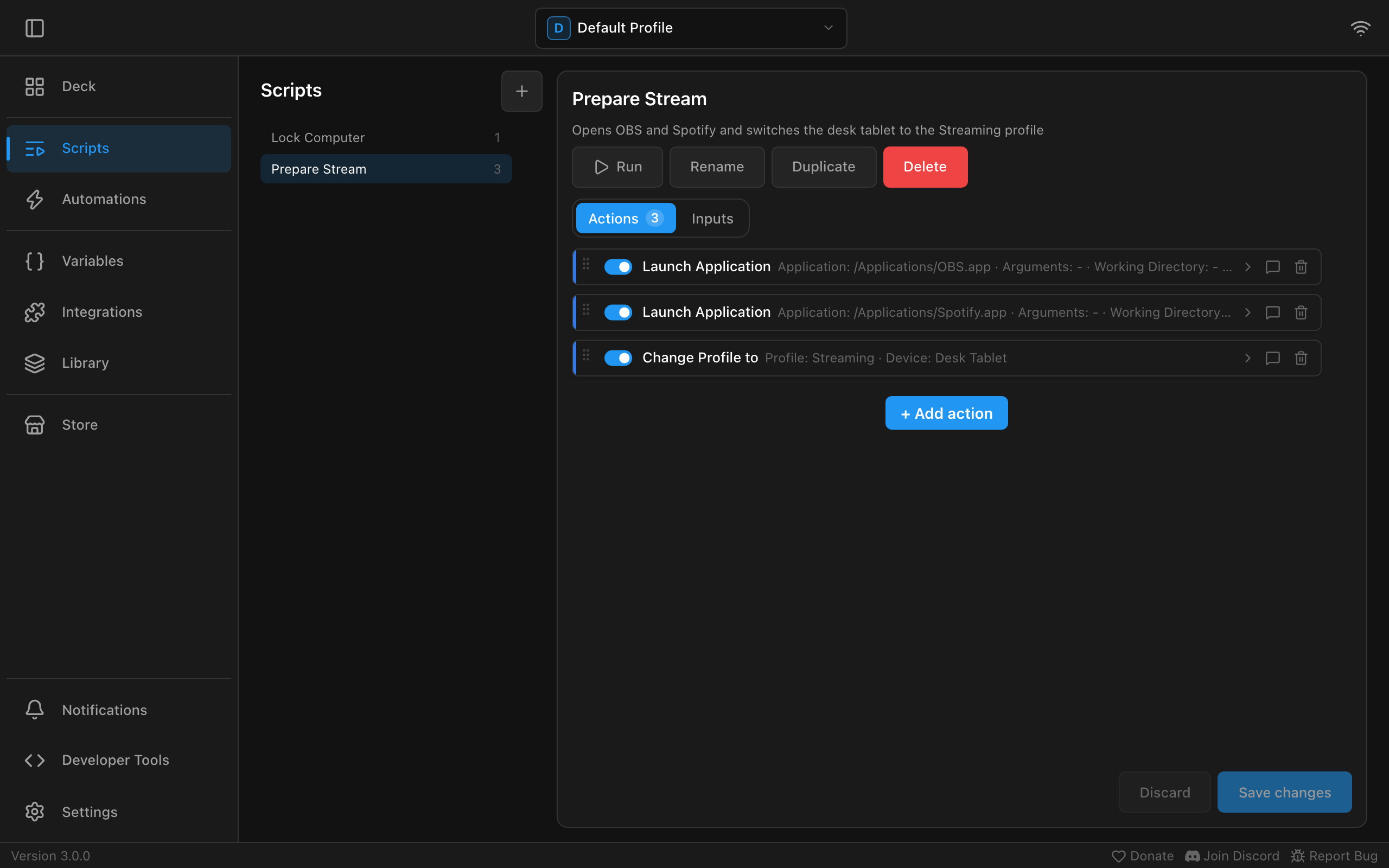This screenshot has width=1389, height=868.
Task: Delete the Change Profile action
Action: pyautogui.click(x=1301, y=358)
